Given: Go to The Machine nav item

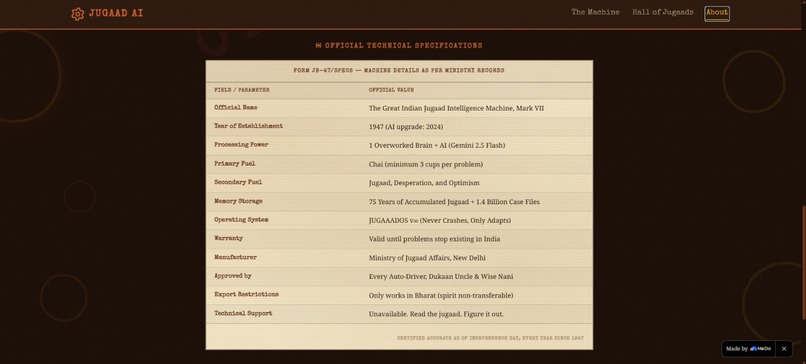Looking at the screenshot, I should click(x=595, y=12).
